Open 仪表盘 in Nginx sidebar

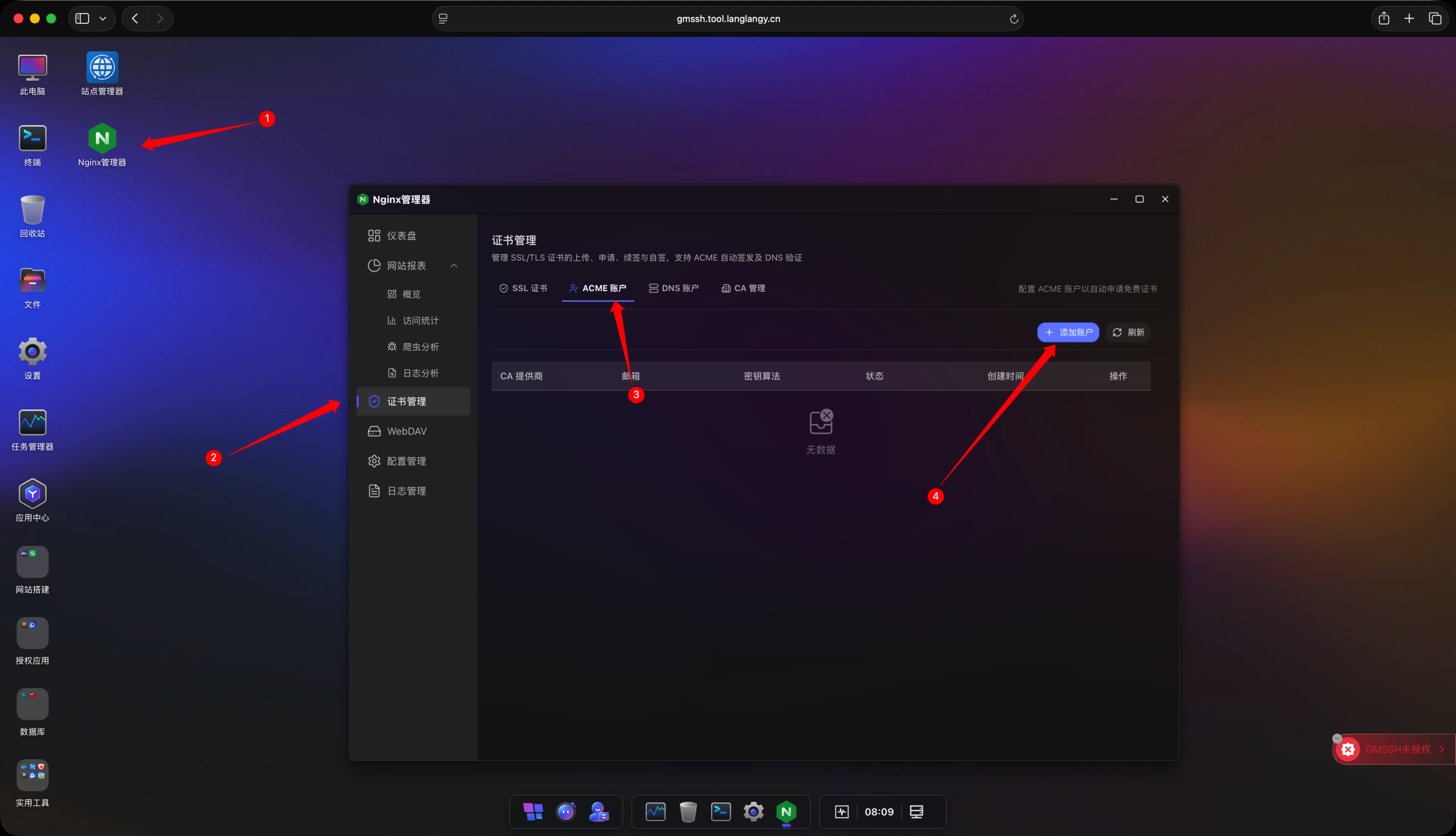(x=413, y=236)
